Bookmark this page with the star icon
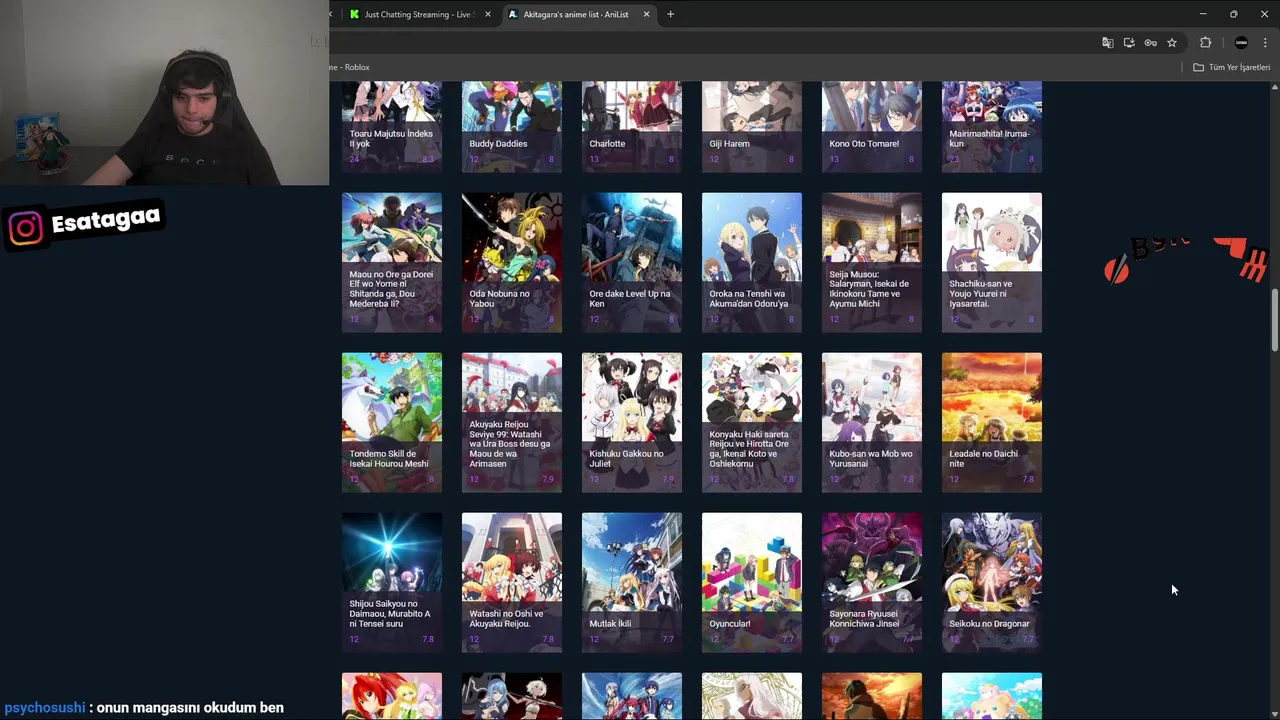This screenshot has height=720, width=1280. pyautogui.click(x=1172, y=42)
